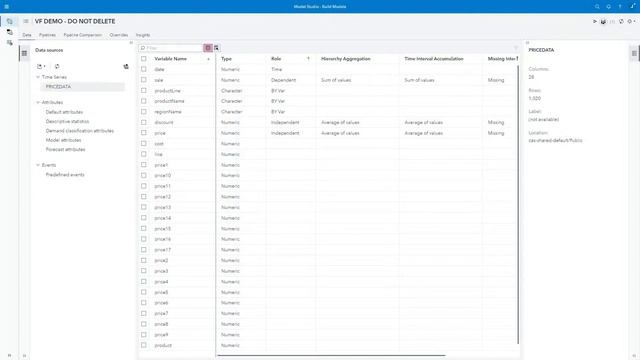Collapse the Time Series tree section
Image resolution: width=640 pixels, height=360 pixels.
[x=38, y=77]
